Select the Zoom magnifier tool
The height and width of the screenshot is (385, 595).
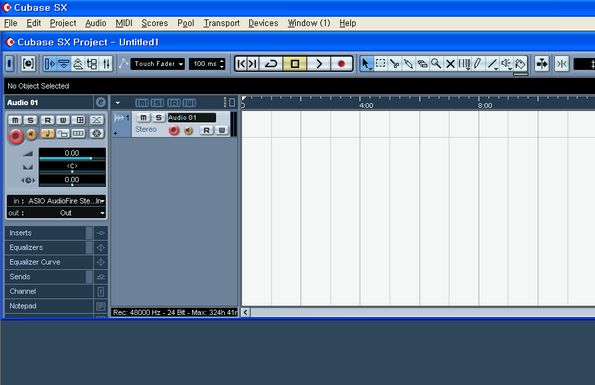[436, 64]
